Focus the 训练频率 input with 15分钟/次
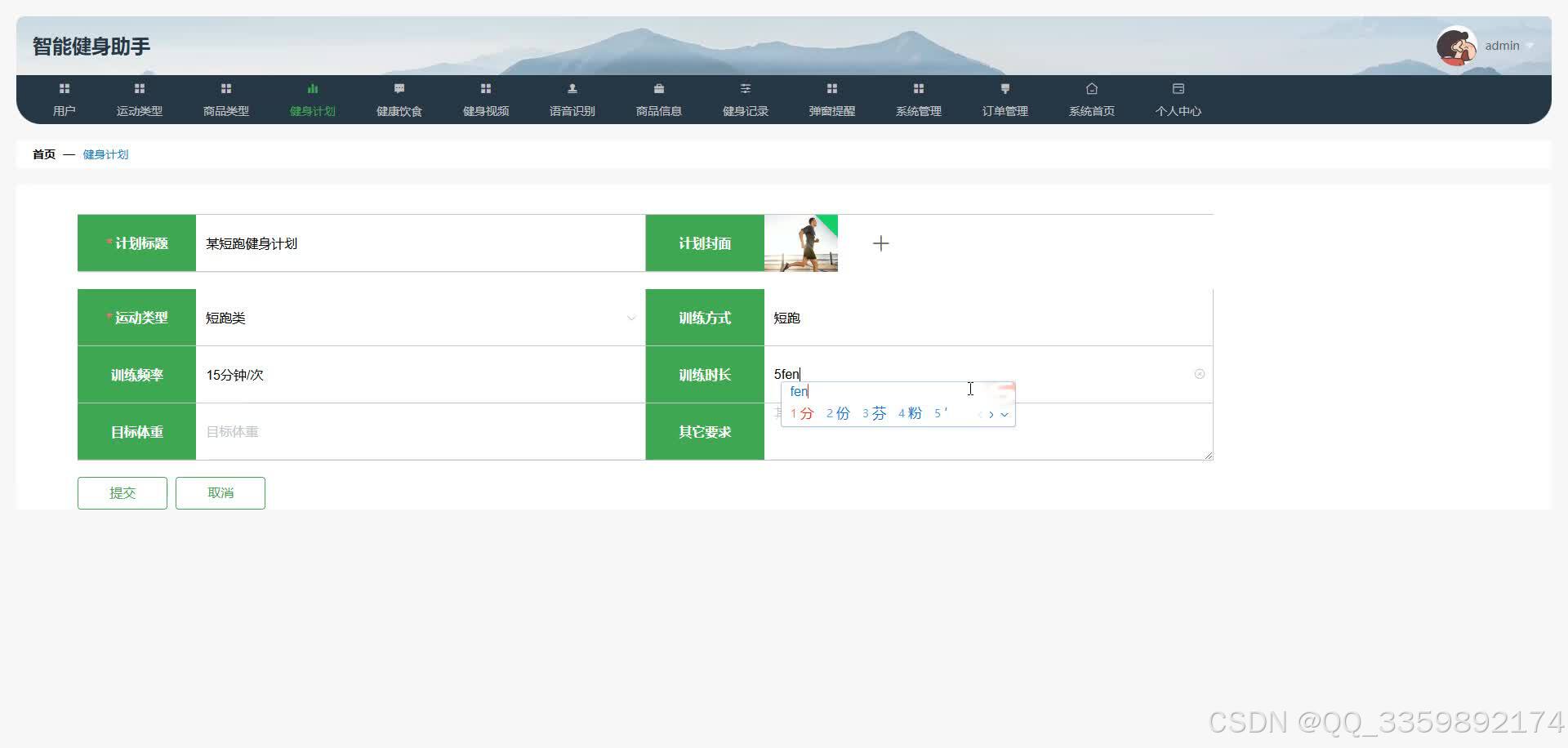The height and width of the screenshot is (748, 1568). click(420, 375)
